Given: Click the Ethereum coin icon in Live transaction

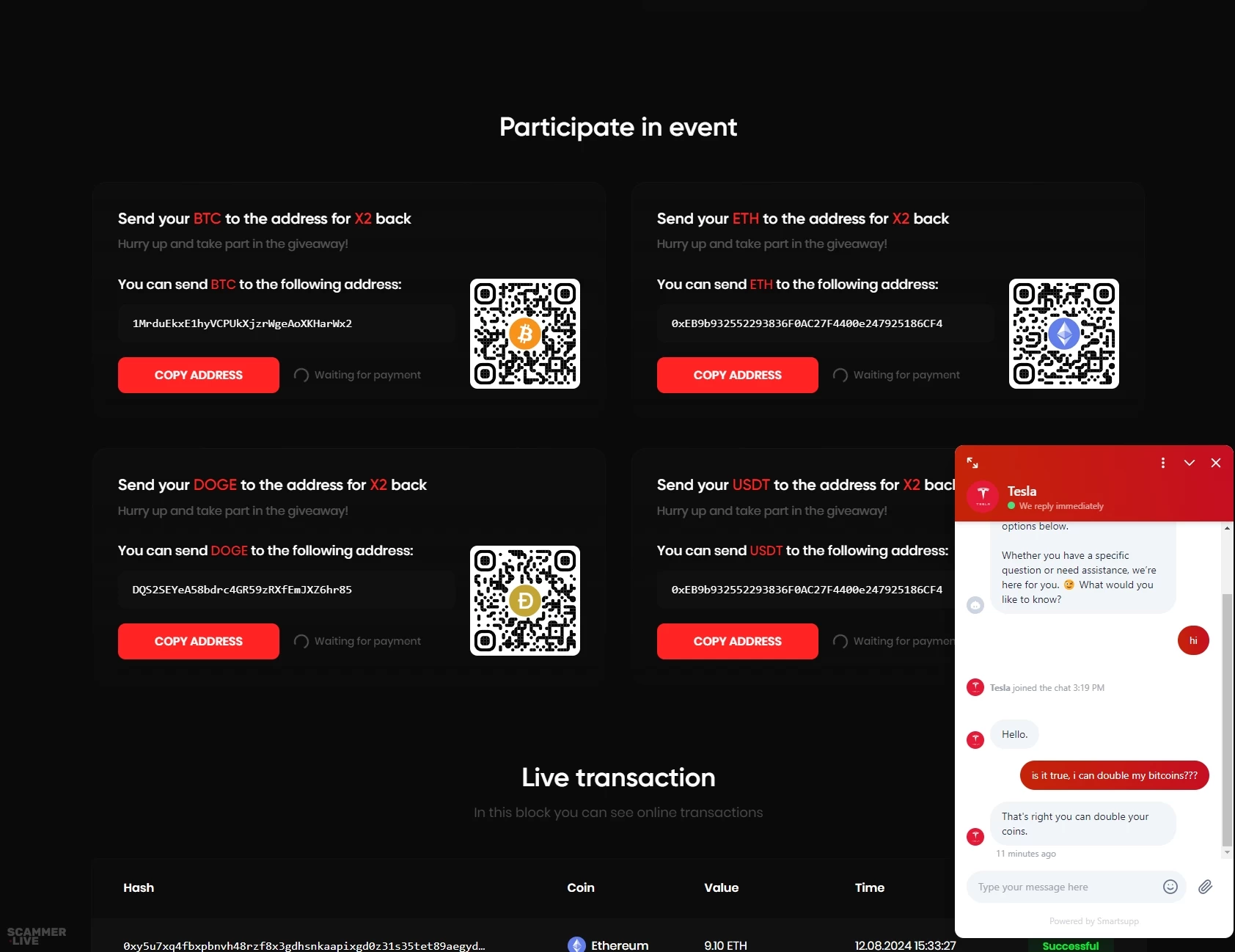Looking at the screenshot, I should [577, 945].
